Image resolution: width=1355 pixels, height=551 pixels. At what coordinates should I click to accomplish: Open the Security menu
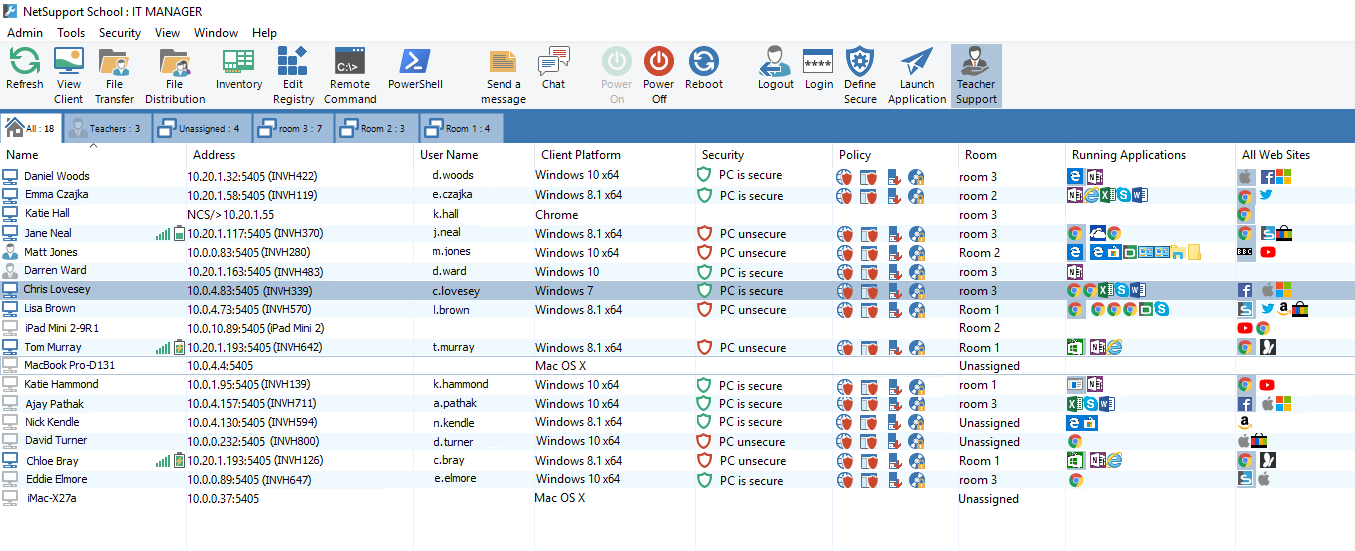click(x=119, y=33)
